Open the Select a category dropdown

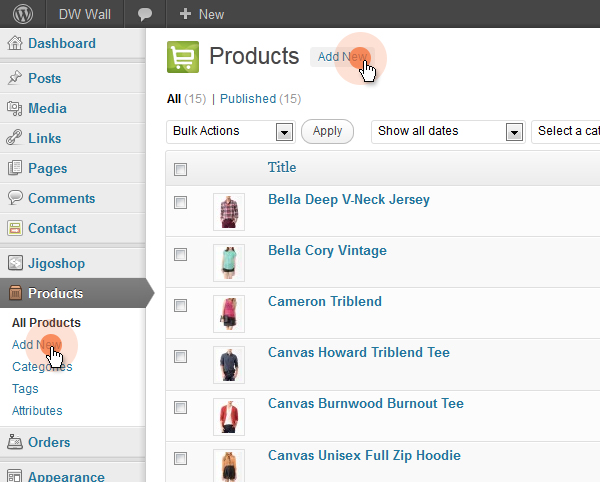coord(566,132)
